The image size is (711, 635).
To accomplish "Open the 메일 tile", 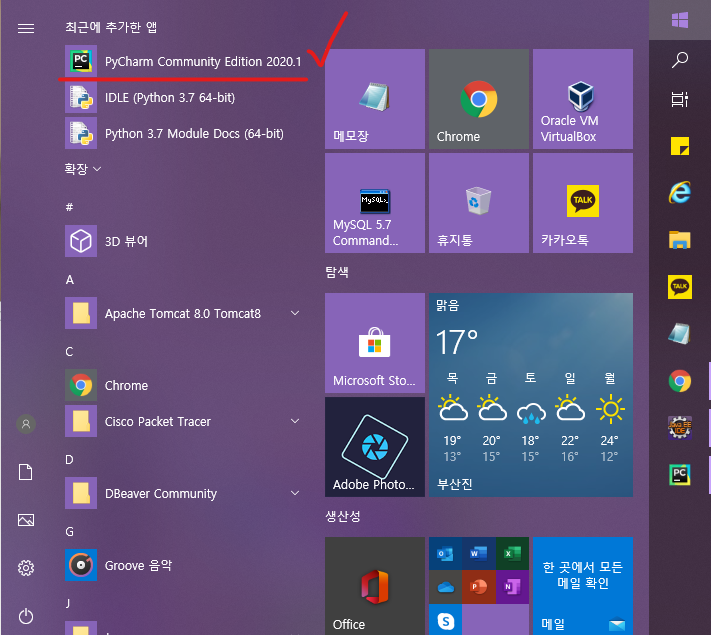I will point(583,586).
